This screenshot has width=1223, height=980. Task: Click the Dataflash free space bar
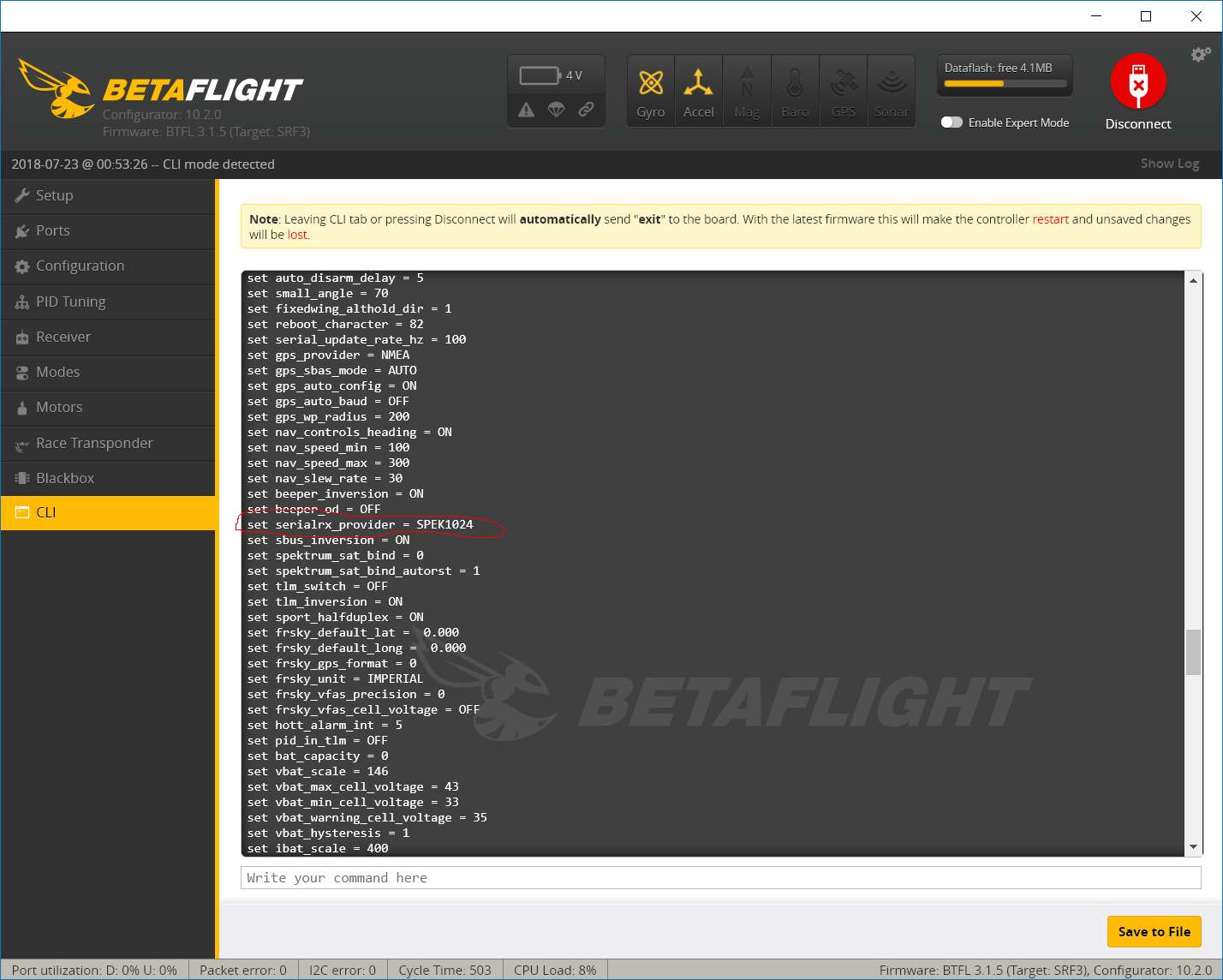coord(1005,84)
